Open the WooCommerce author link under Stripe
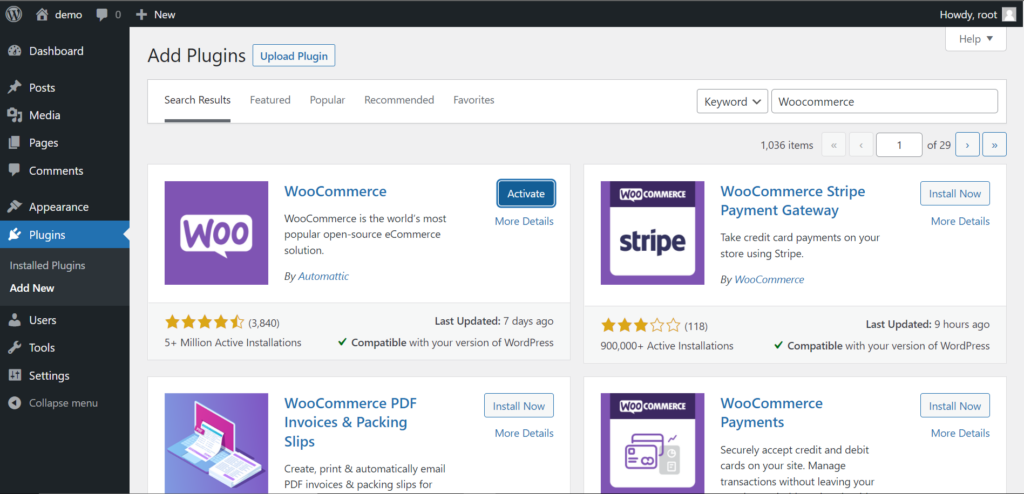 coord(769,280)
